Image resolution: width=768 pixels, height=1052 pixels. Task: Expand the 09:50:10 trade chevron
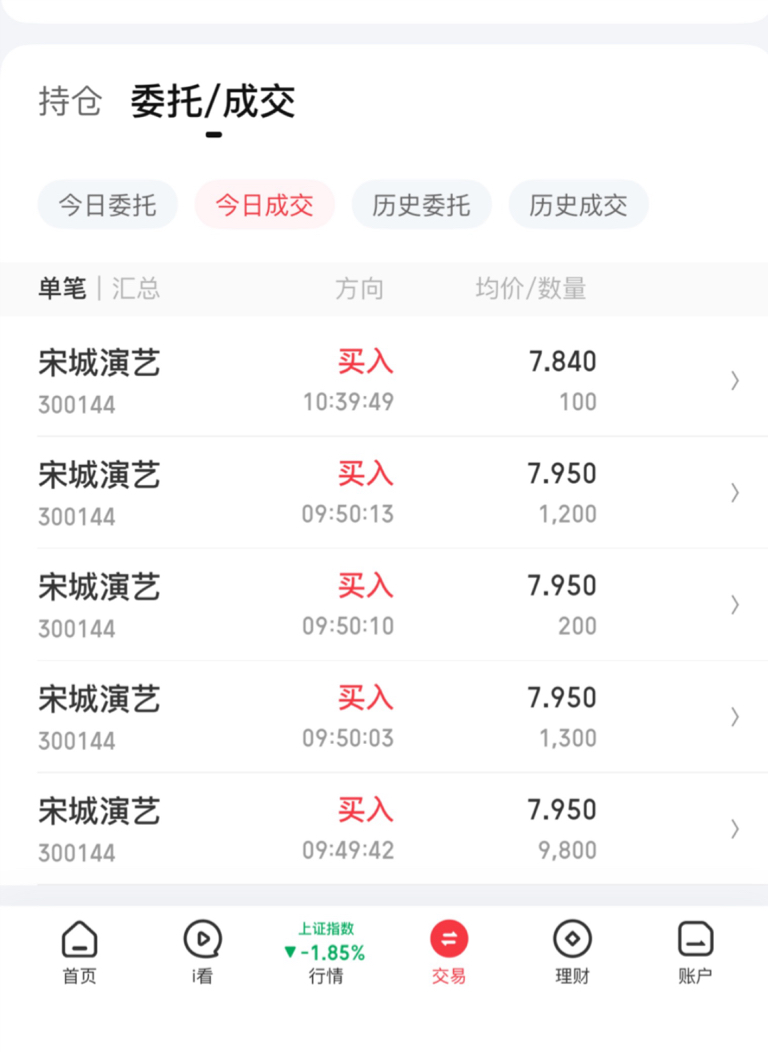[735, 604]
